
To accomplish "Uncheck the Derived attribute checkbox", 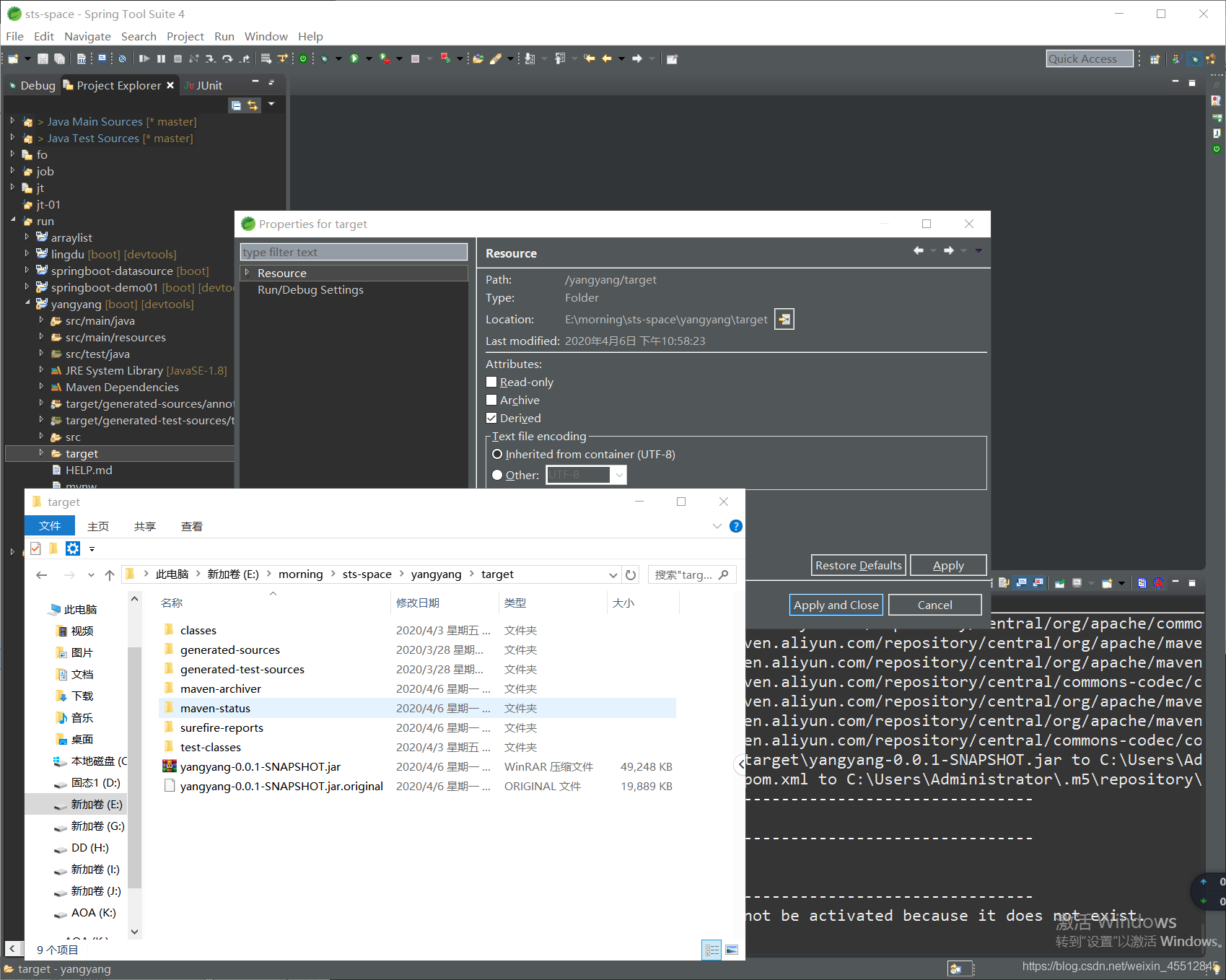I will pos(491,419).
